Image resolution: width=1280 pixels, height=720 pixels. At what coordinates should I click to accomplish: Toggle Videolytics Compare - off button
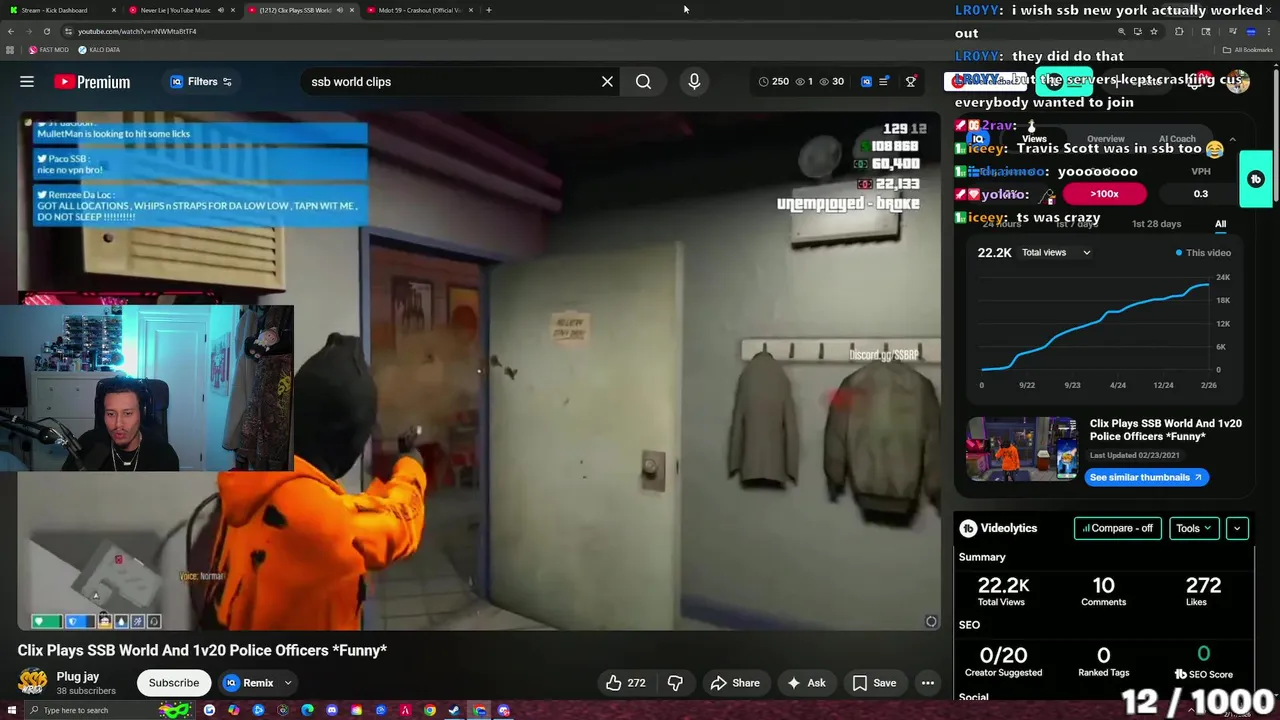[x=1118, y=528]
